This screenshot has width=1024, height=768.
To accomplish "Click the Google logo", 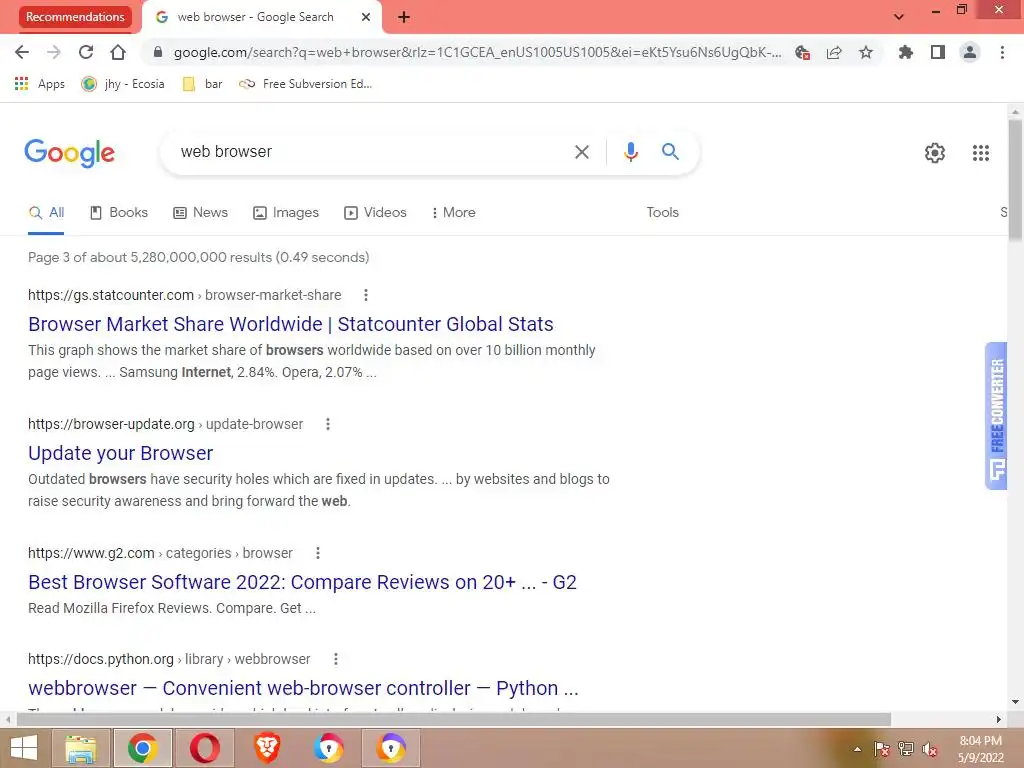I will click(x=69, y=153).
